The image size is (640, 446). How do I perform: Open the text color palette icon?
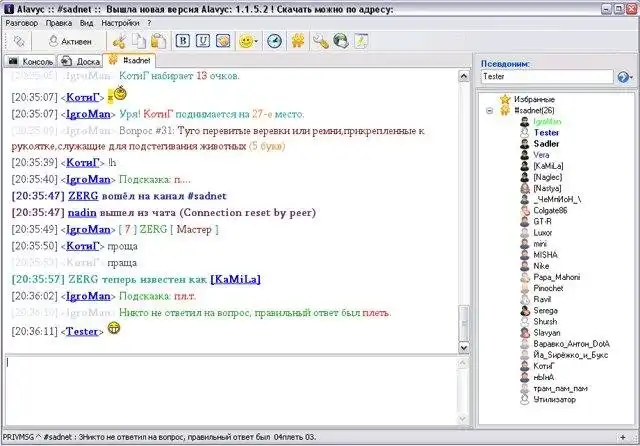[x=223, y=41]
